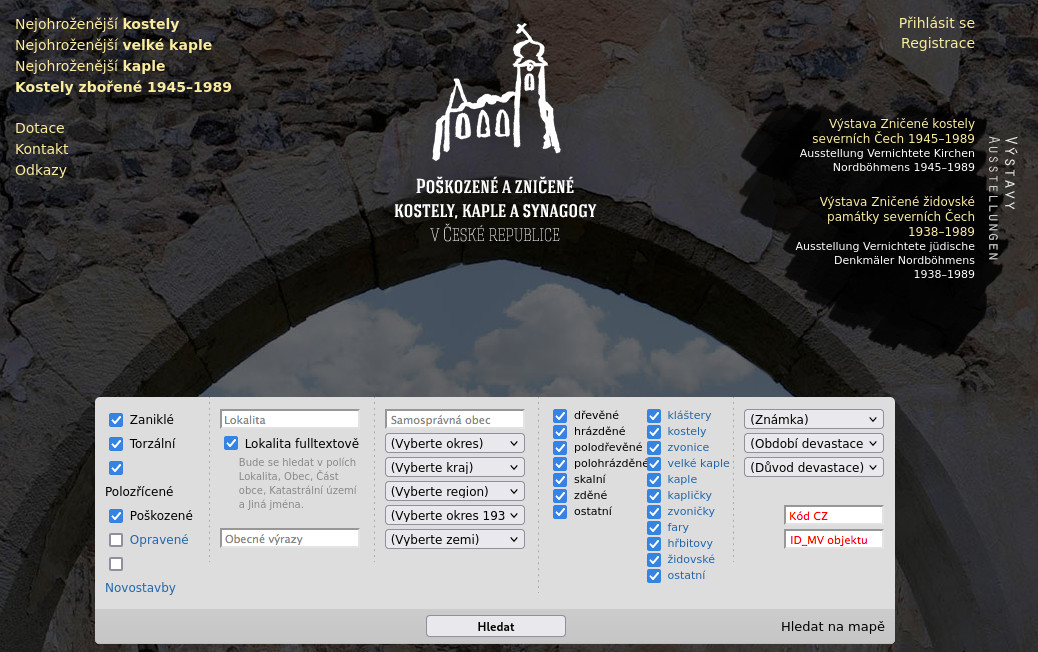This screenshot has width=1038, height=652.
Task: Uncheck the Zaniklé checkbox
Action: pos(116,420)
